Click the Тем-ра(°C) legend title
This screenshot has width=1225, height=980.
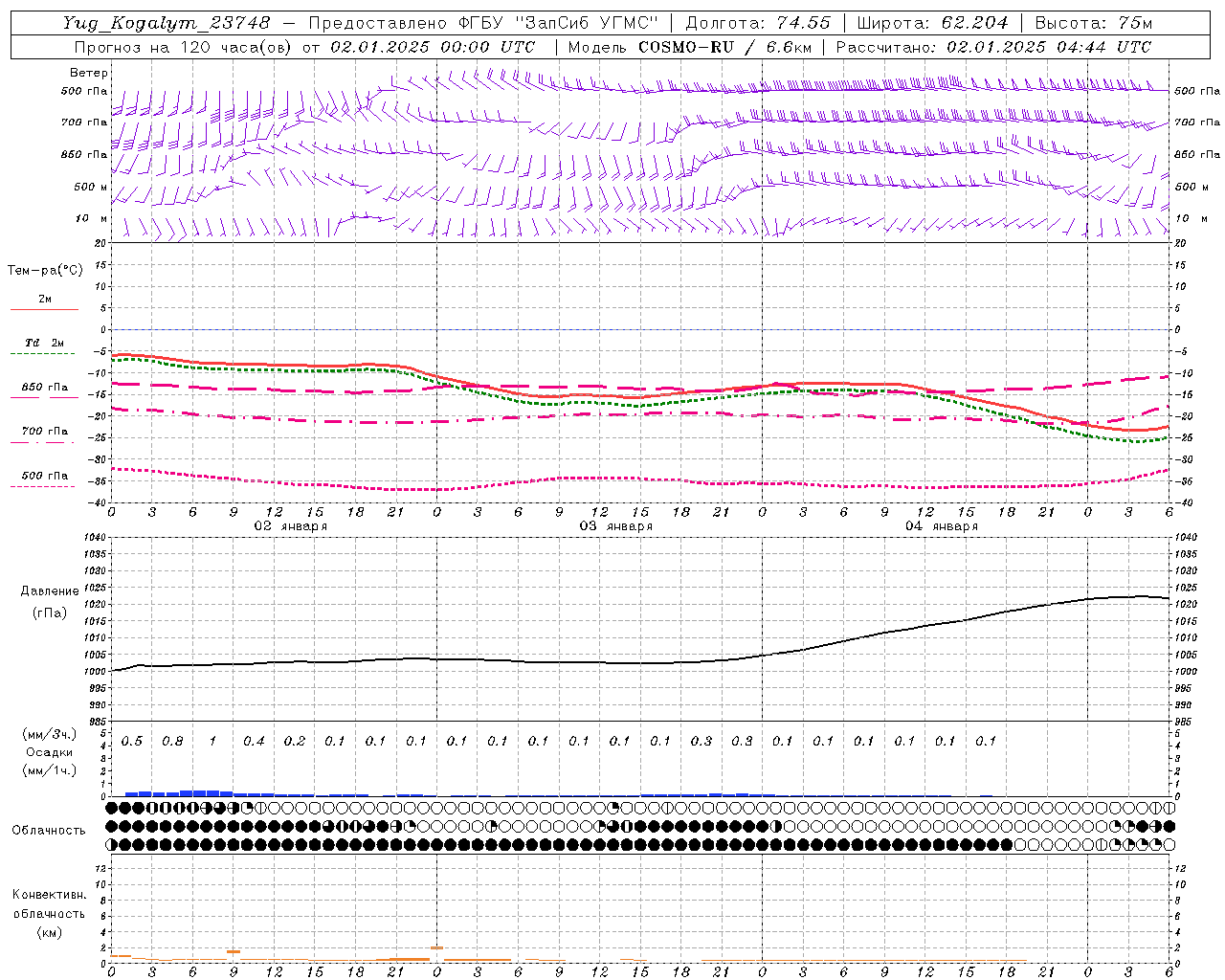tap(45, 271)
